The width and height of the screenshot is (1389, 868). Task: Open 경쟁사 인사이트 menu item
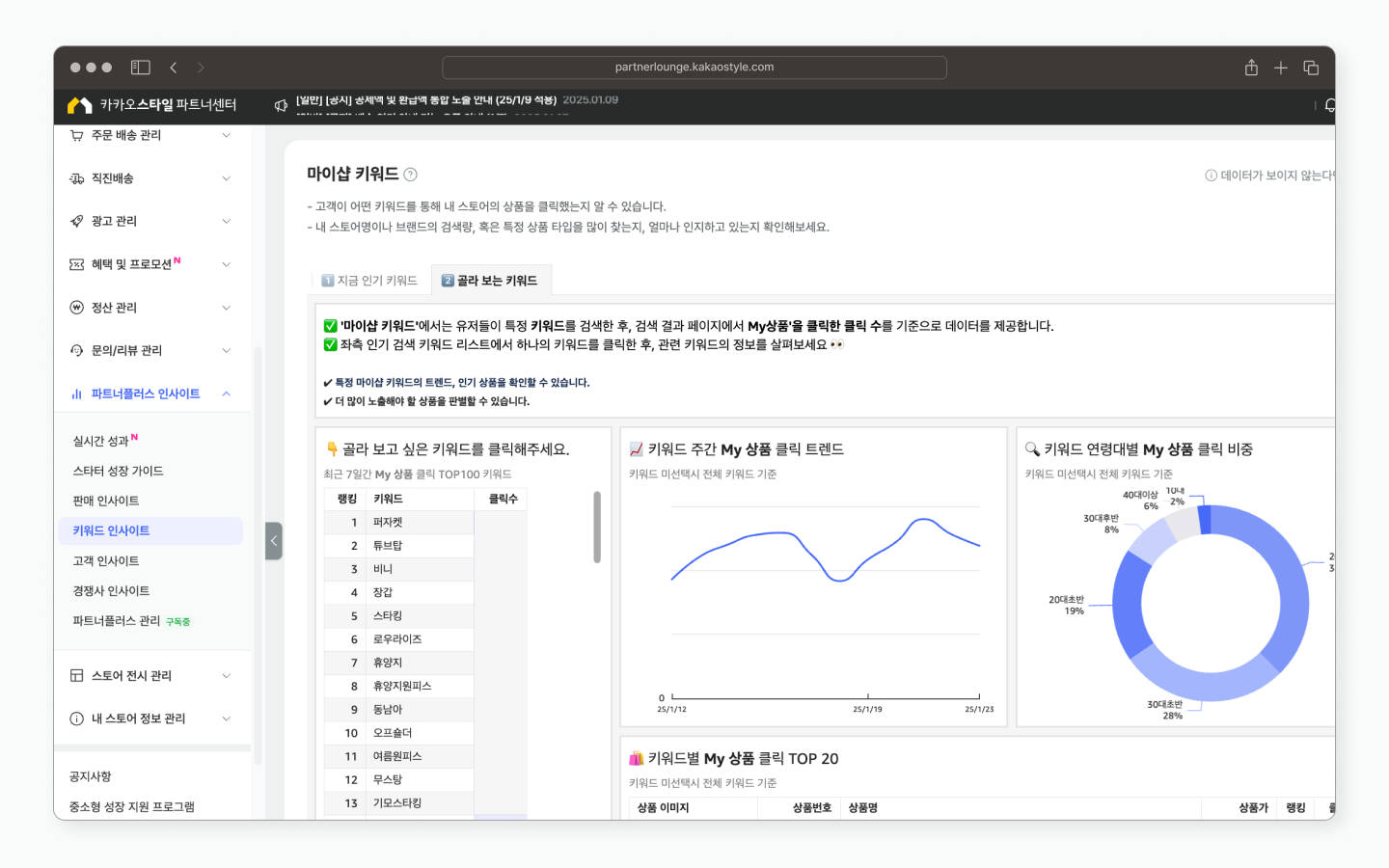pyautogui.click(x=111, y=590)
